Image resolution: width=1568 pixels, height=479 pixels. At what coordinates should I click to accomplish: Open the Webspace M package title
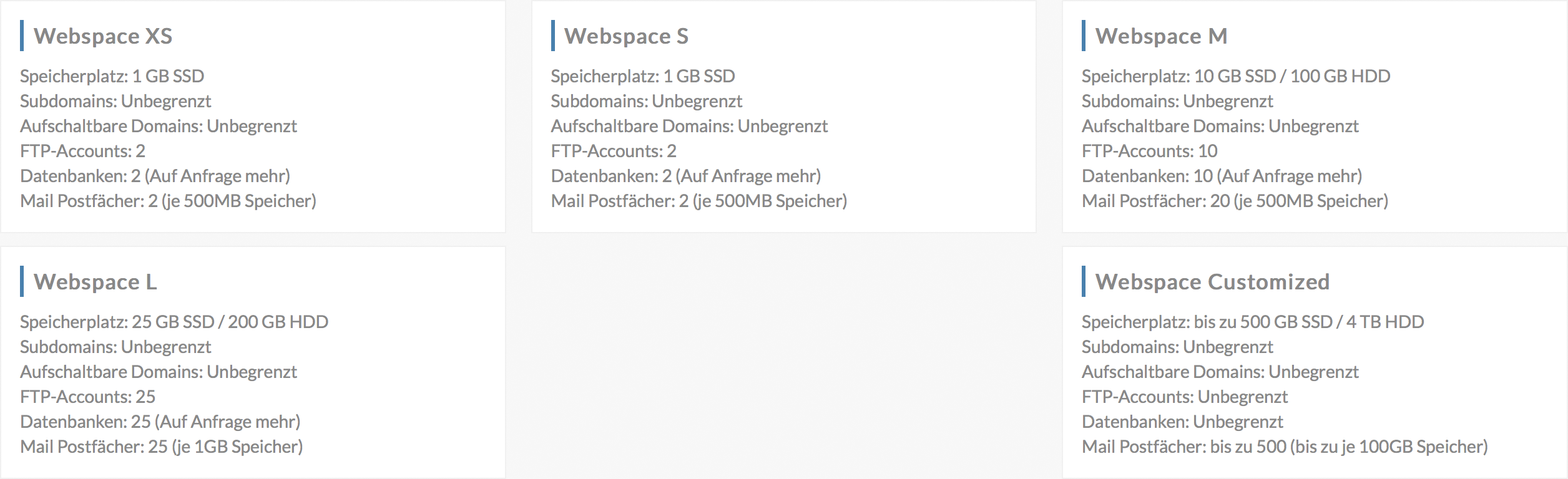click(x=1161, y=36)
